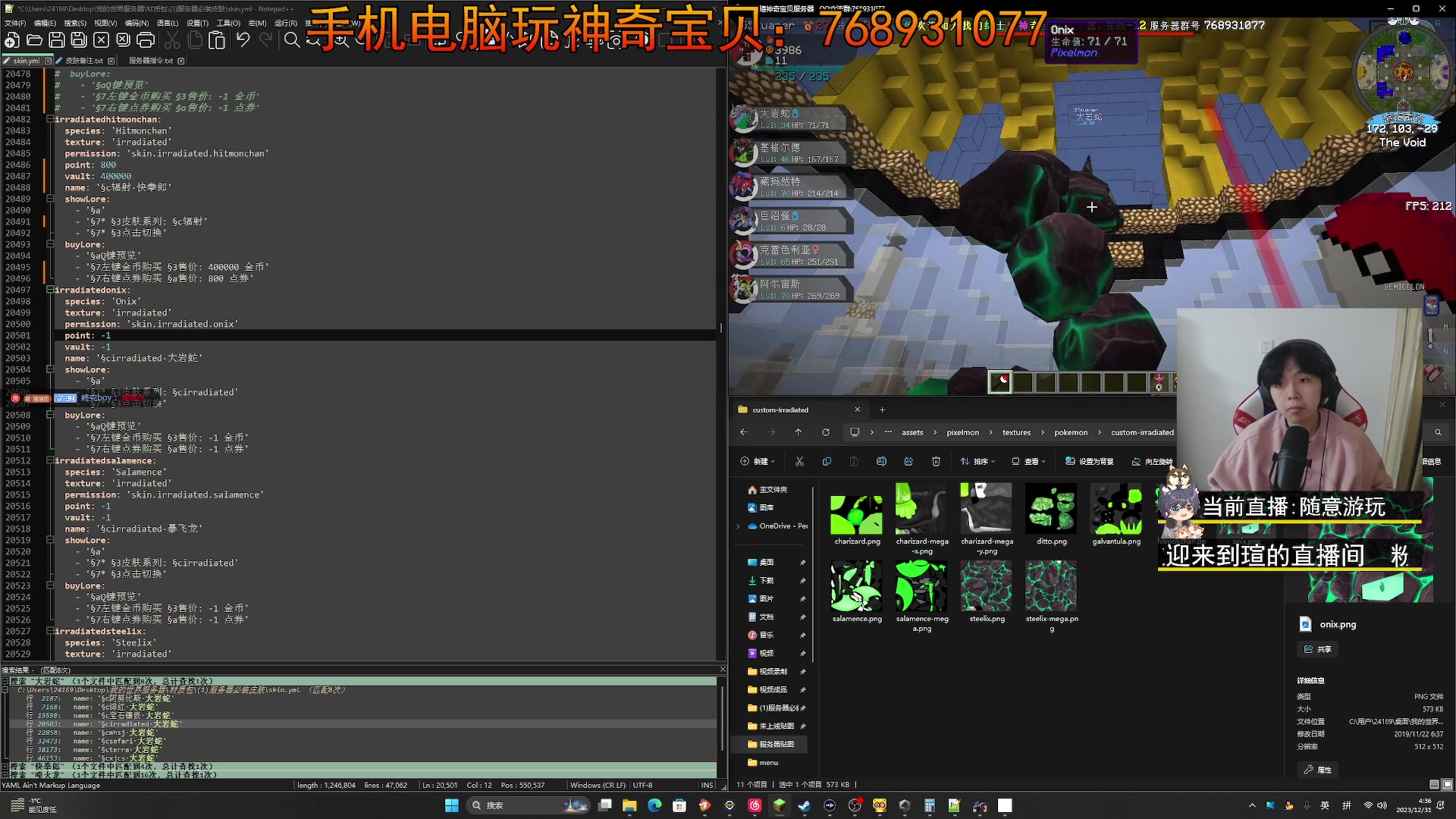1456x819 pixels.
Task: Click the Delete trash icon in File Explorer
Action: [936, 461]
